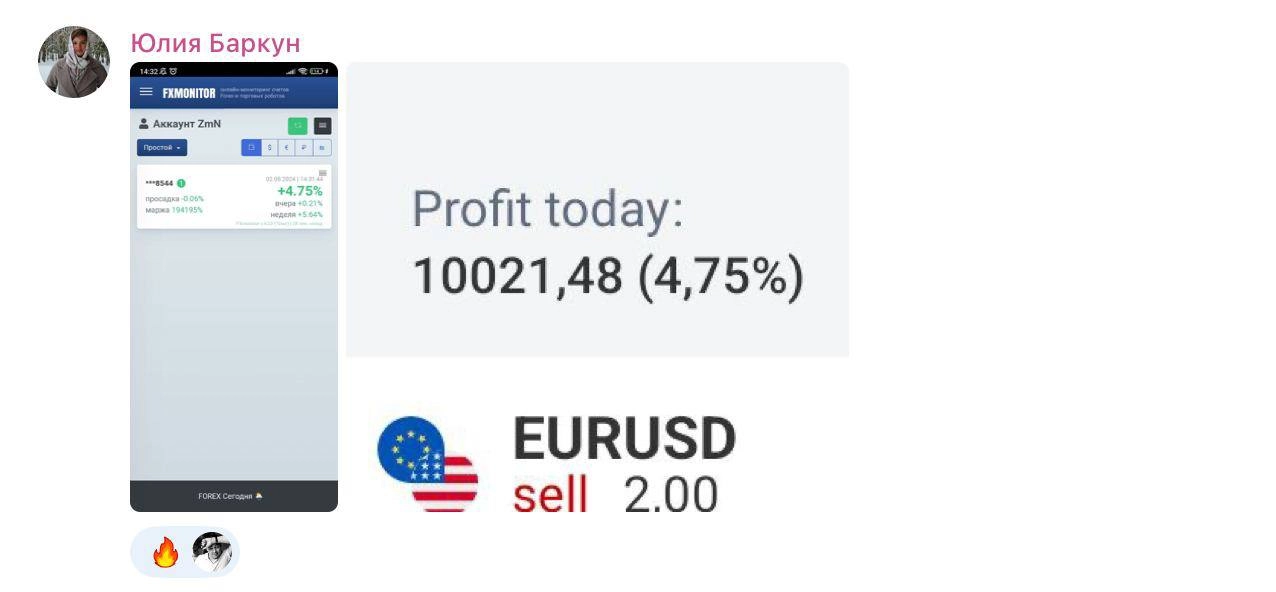Expand the Простой dropdown
Viewport: 1276px width, 592px height.
[162, 148]
